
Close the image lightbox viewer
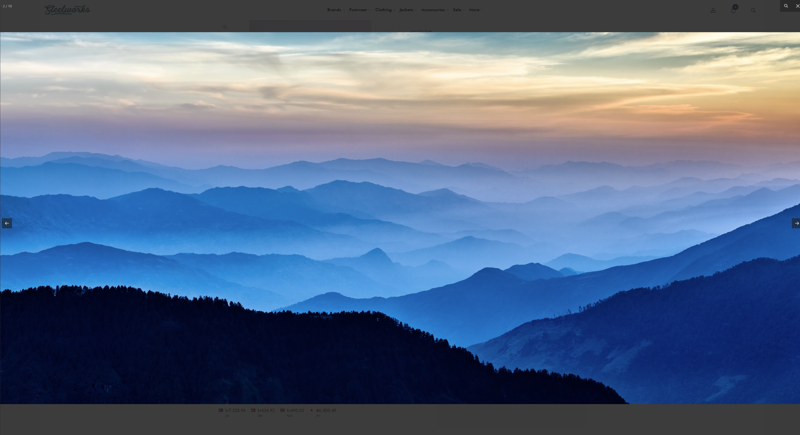[x=796, y=6]
